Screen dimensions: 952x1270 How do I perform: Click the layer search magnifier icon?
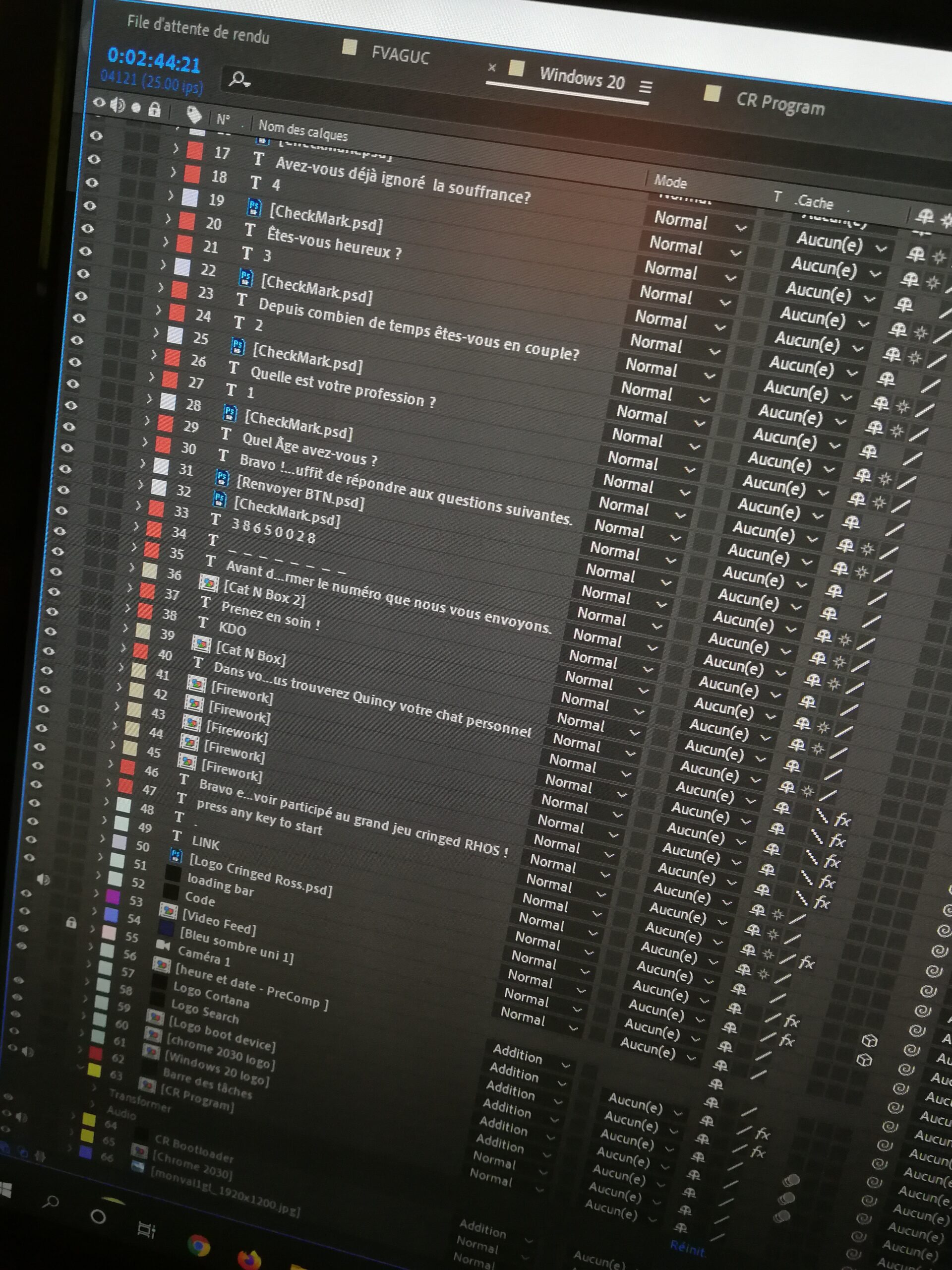point(238,80)
